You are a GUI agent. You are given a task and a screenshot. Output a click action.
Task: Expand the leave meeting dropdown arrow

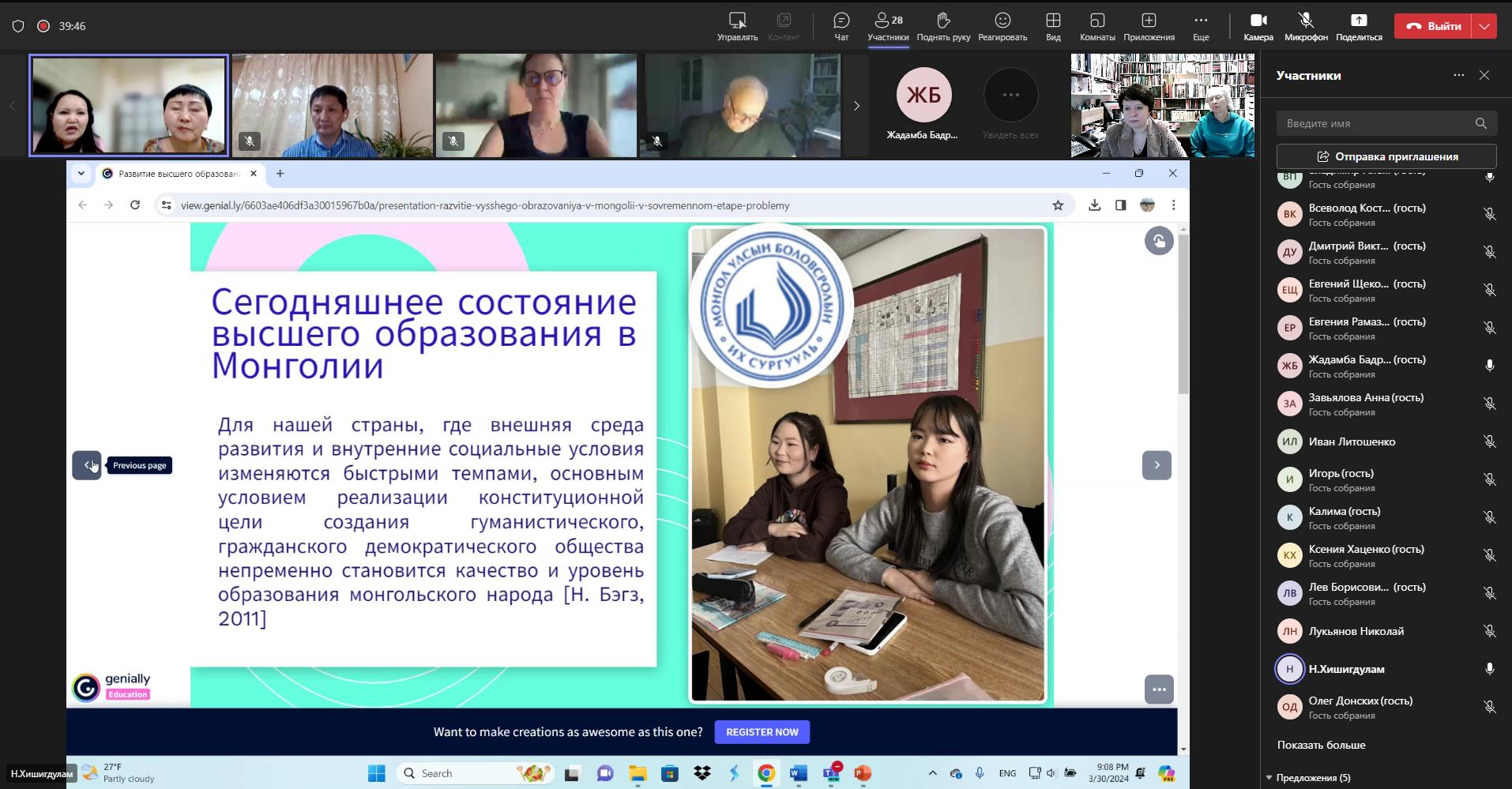click(1485, 26)
